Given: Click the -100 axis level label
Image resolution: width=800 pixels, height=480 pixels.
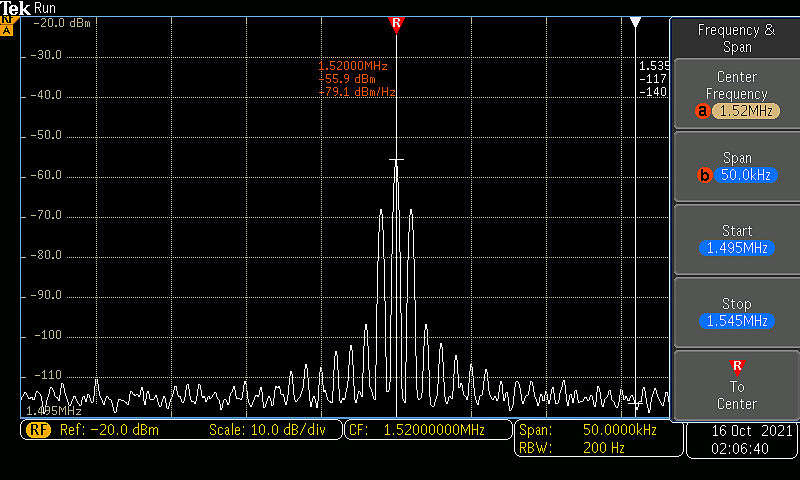Looking at the screenshot, I should pyautogui.click(x=47, y=335).
